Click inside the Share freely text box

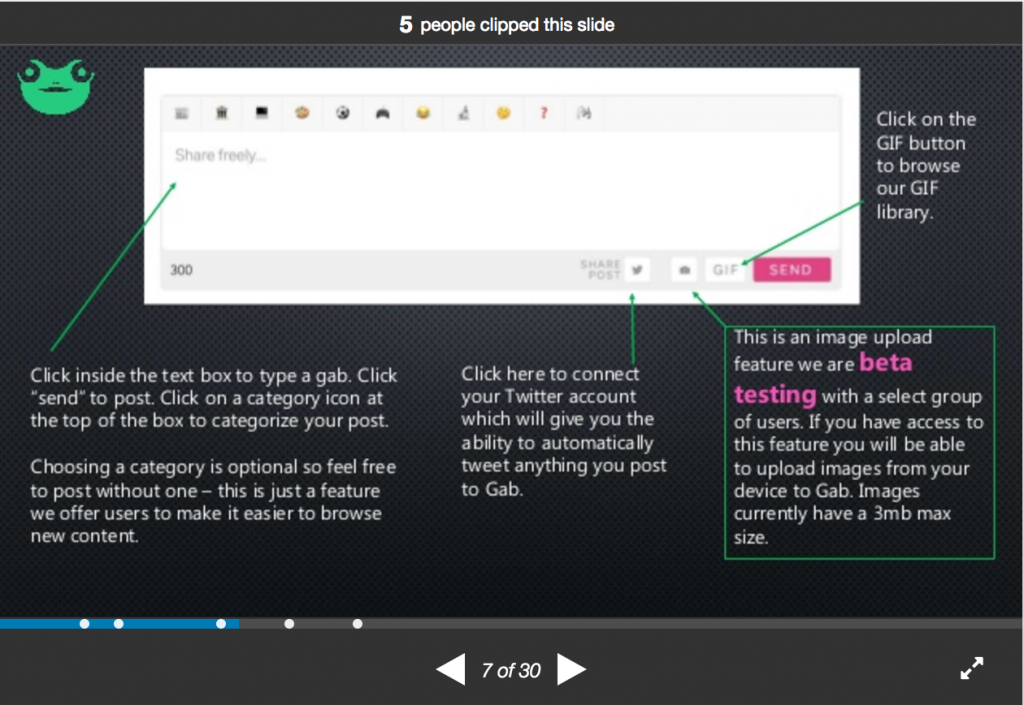click(500, 190)
